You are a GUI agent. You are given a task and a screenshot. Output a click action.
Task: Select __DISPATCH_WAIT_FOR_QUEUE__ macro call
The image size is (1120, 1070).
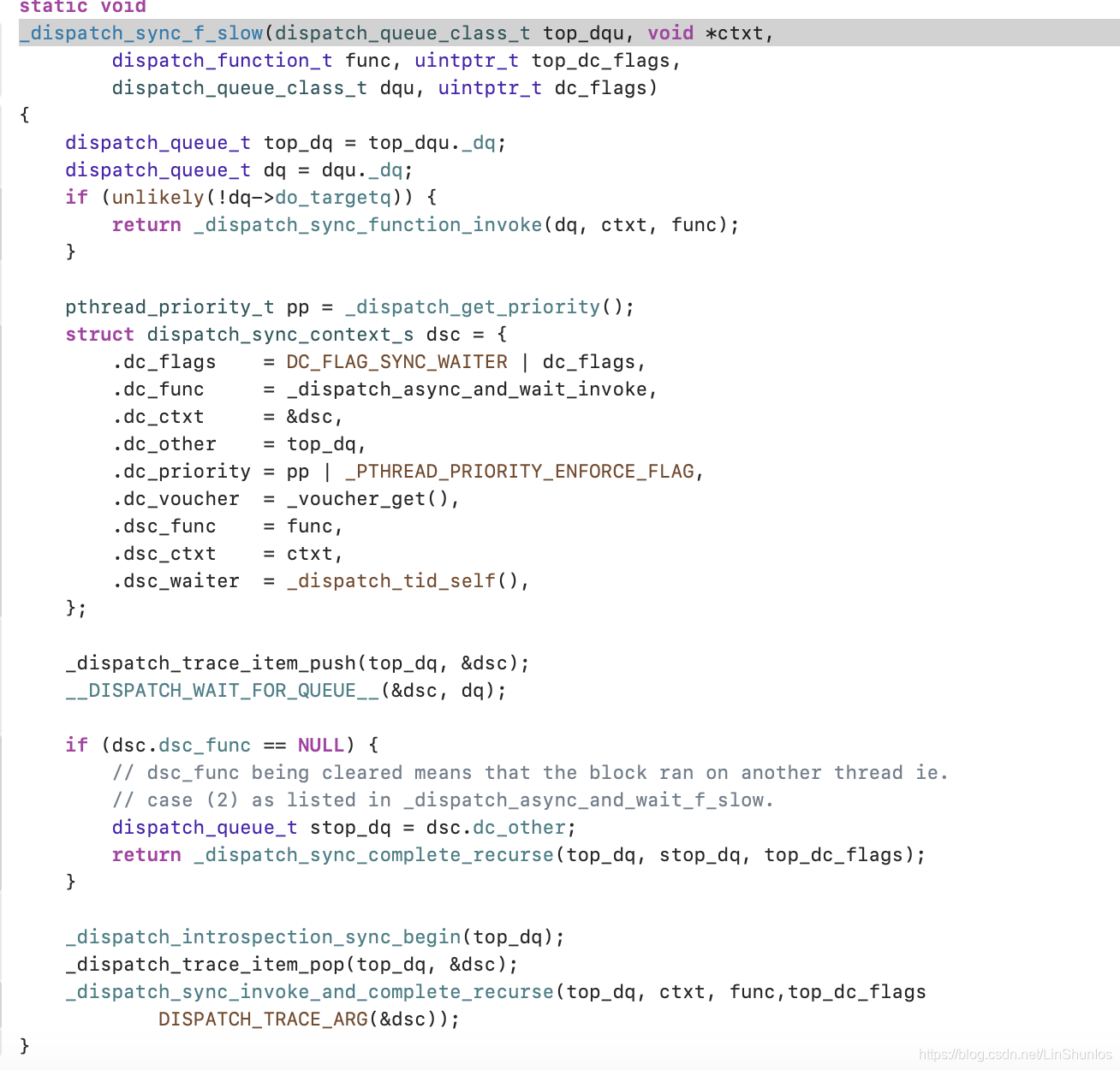(x=222, y=691)
